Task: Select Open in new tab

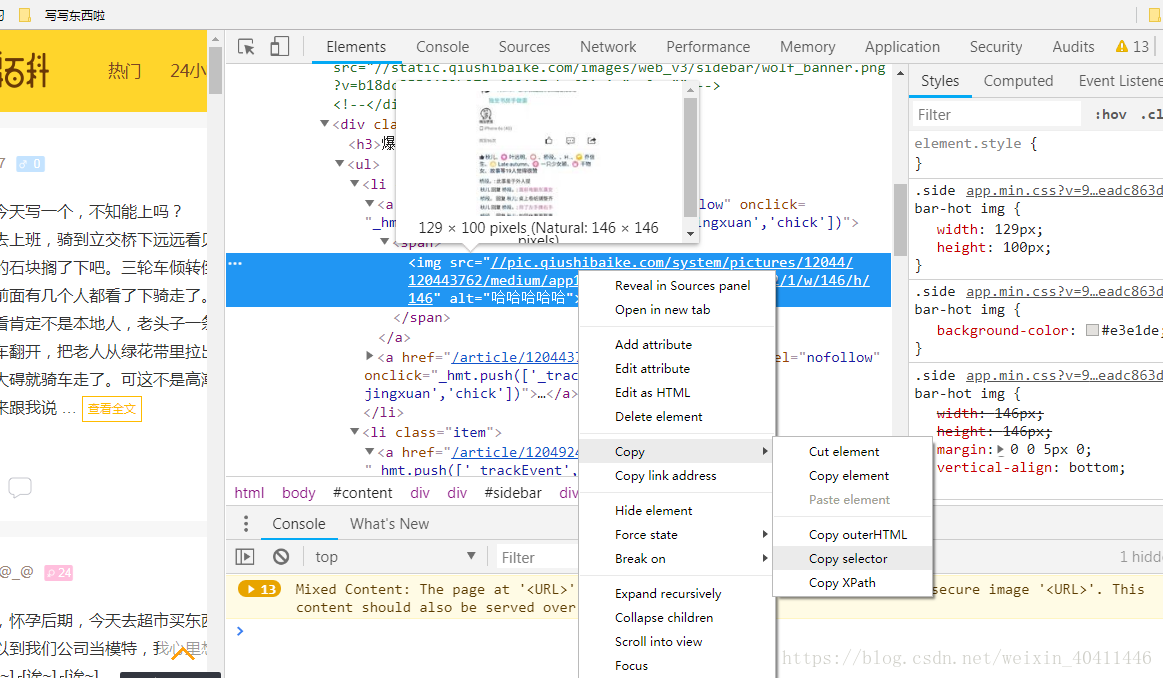Action: pos(676,309)
